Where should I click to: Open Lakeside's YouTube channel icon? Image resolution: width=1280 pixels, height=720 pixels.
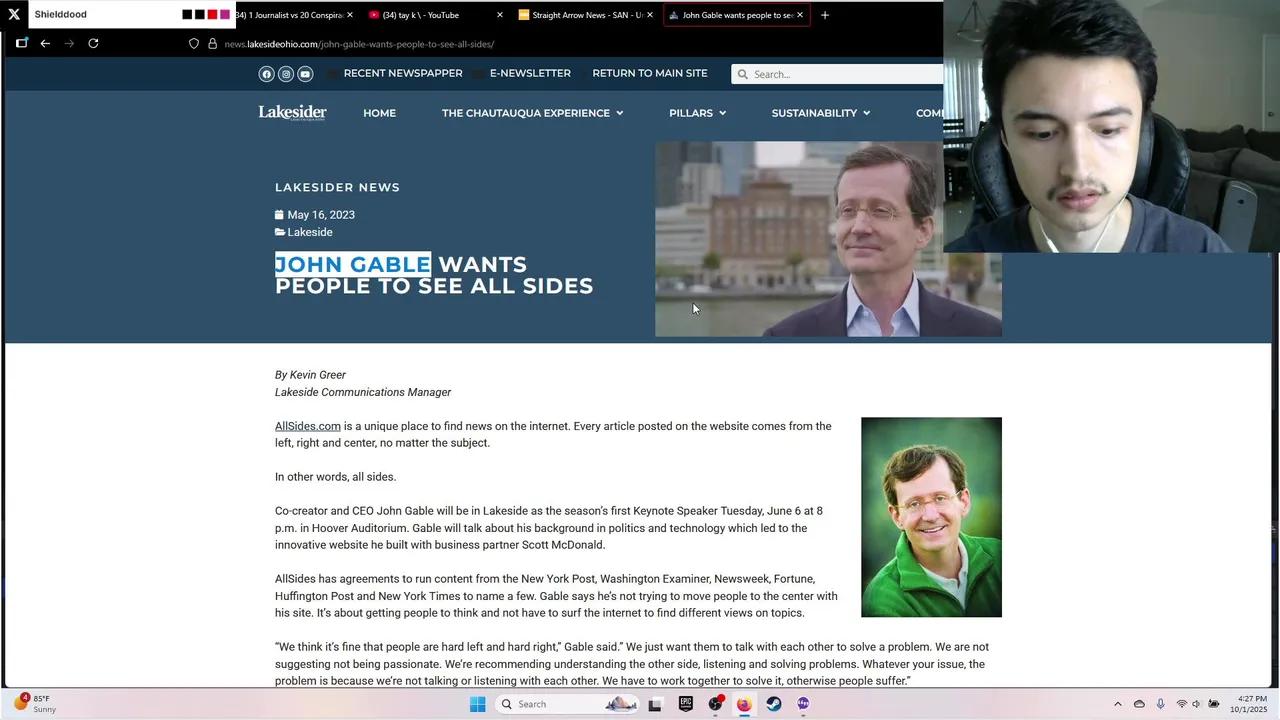click(305, 74)
